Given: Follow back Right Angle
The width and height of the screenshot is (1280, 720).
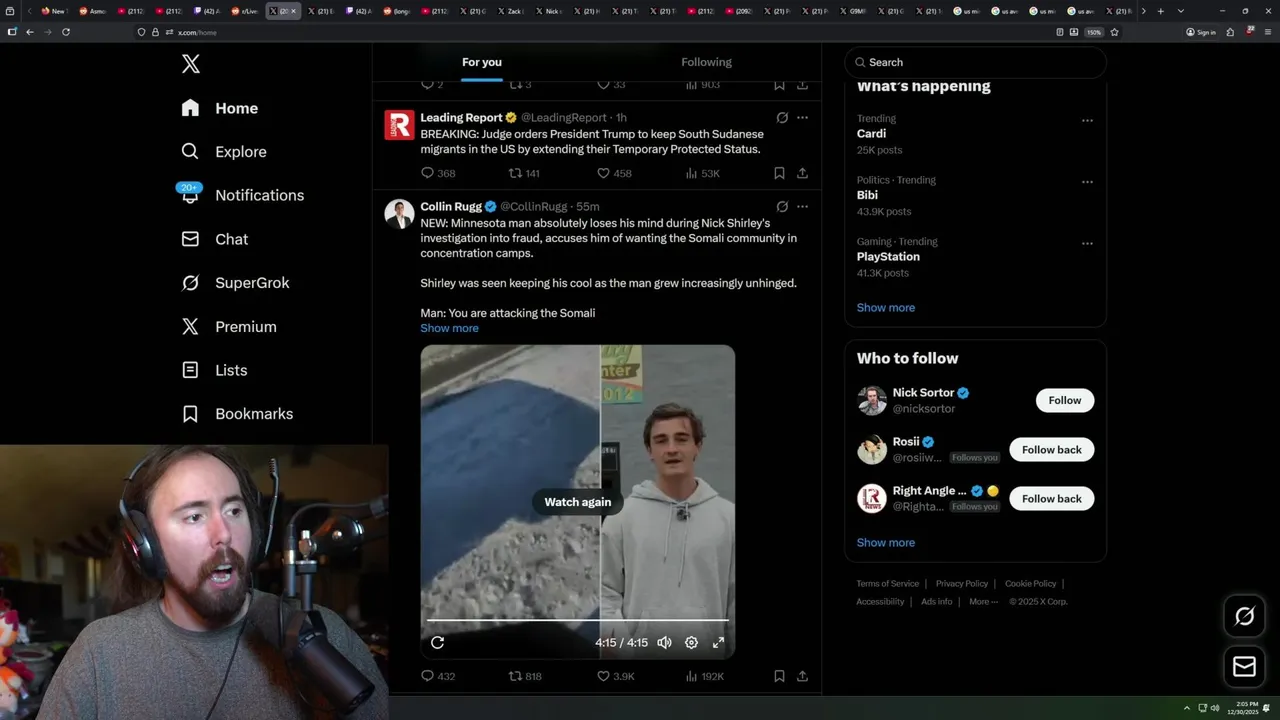Looking at the screenshot, I should pos(1052,499).
